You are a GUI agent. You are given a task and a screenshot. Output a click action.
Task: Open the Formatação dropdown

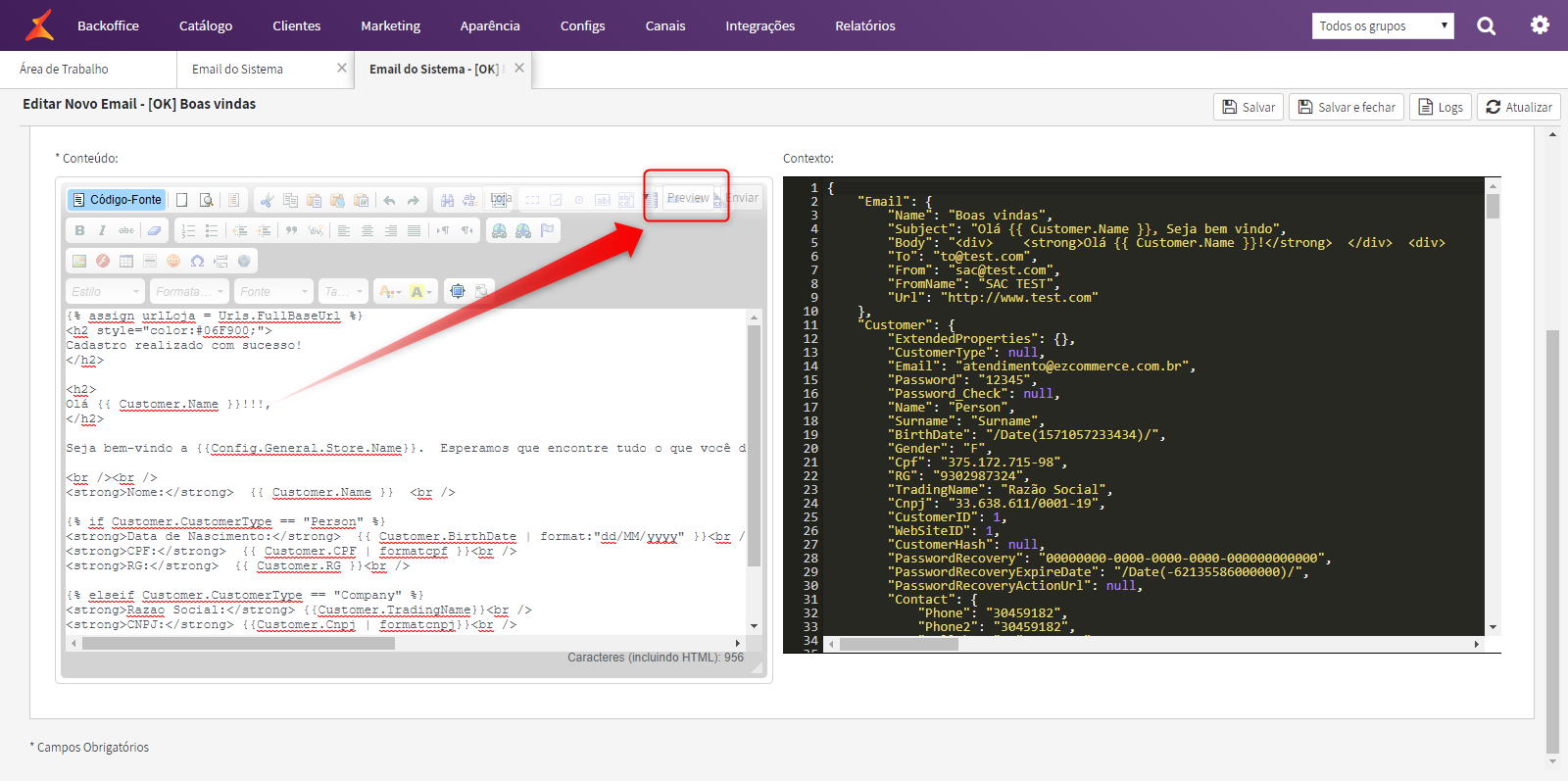(x=189, y=291)
